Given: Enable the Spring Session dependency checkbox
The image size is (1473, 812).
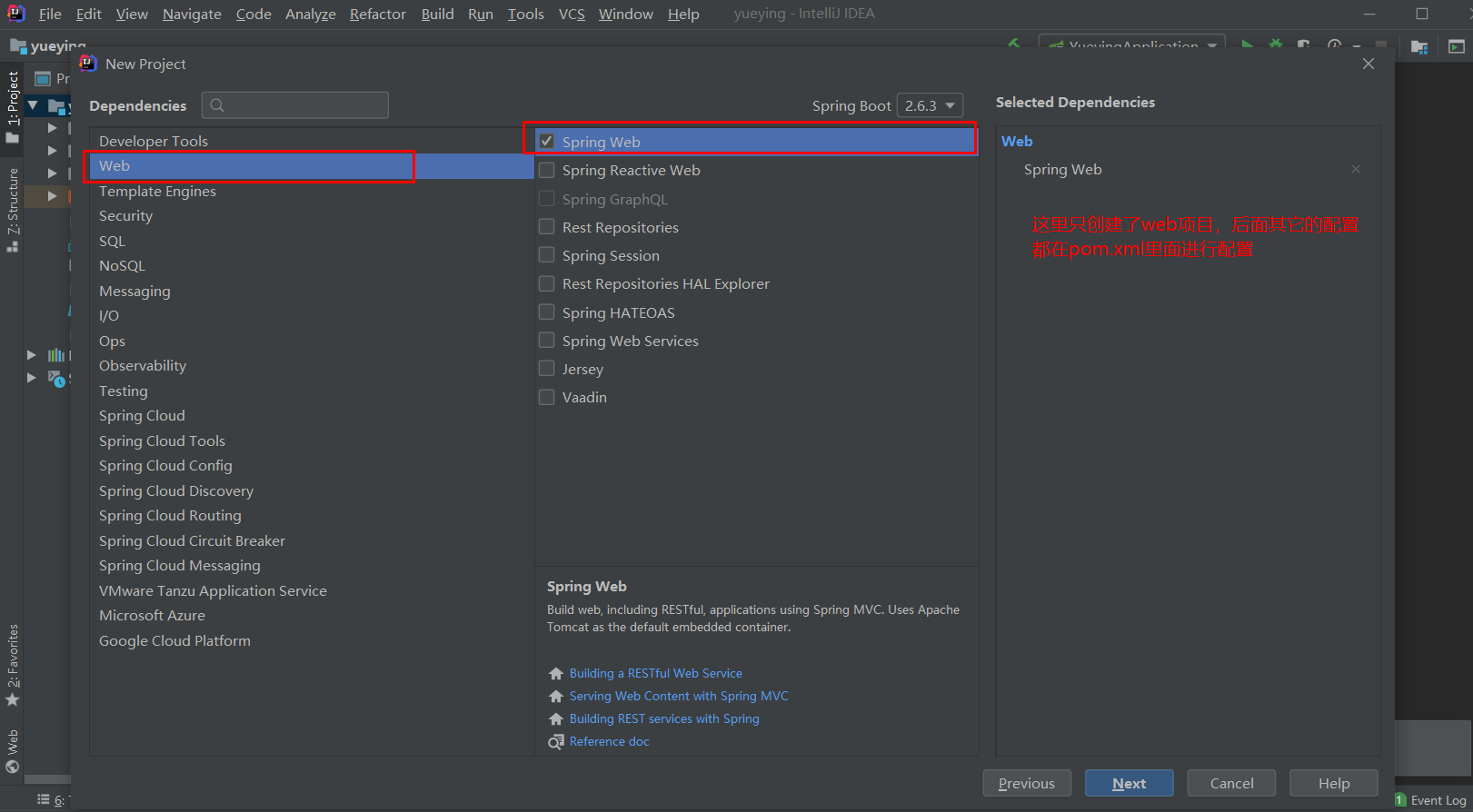Looking at the screenshot, I should [547, 254].
